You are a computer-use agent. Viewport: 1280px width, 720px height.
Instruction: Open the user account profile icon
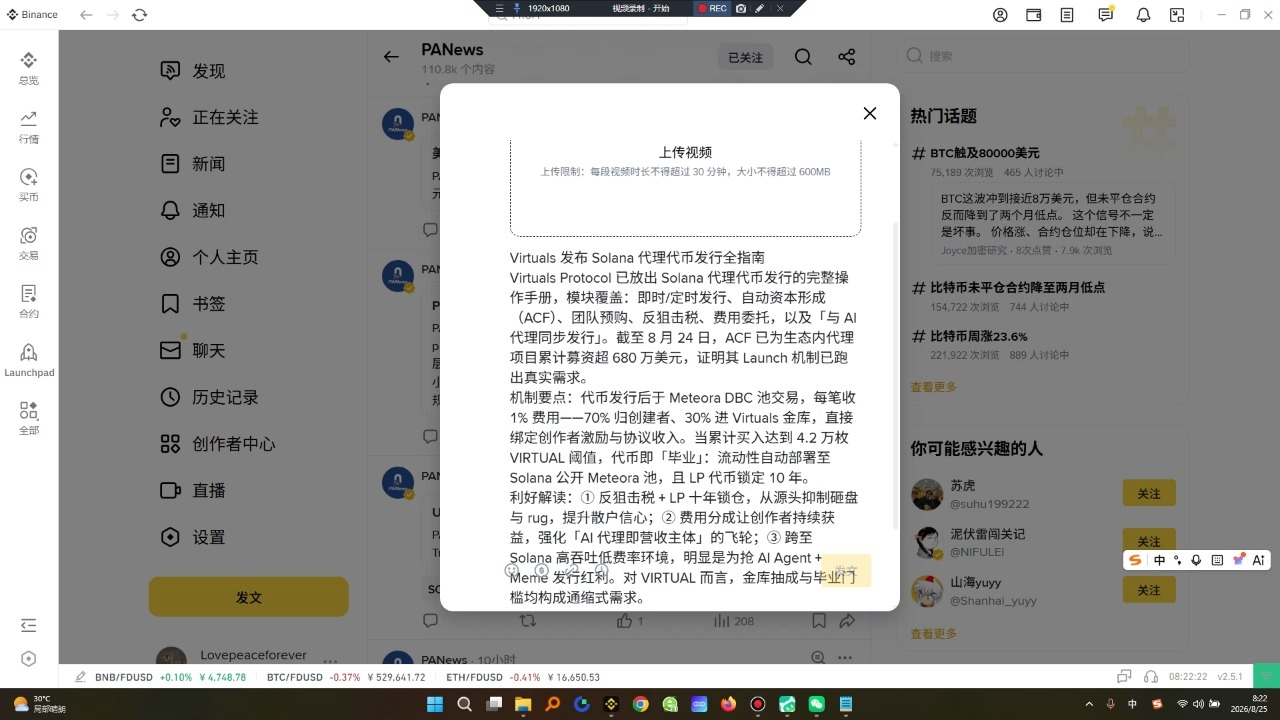pyautogui.click(x=1000, y=15)
